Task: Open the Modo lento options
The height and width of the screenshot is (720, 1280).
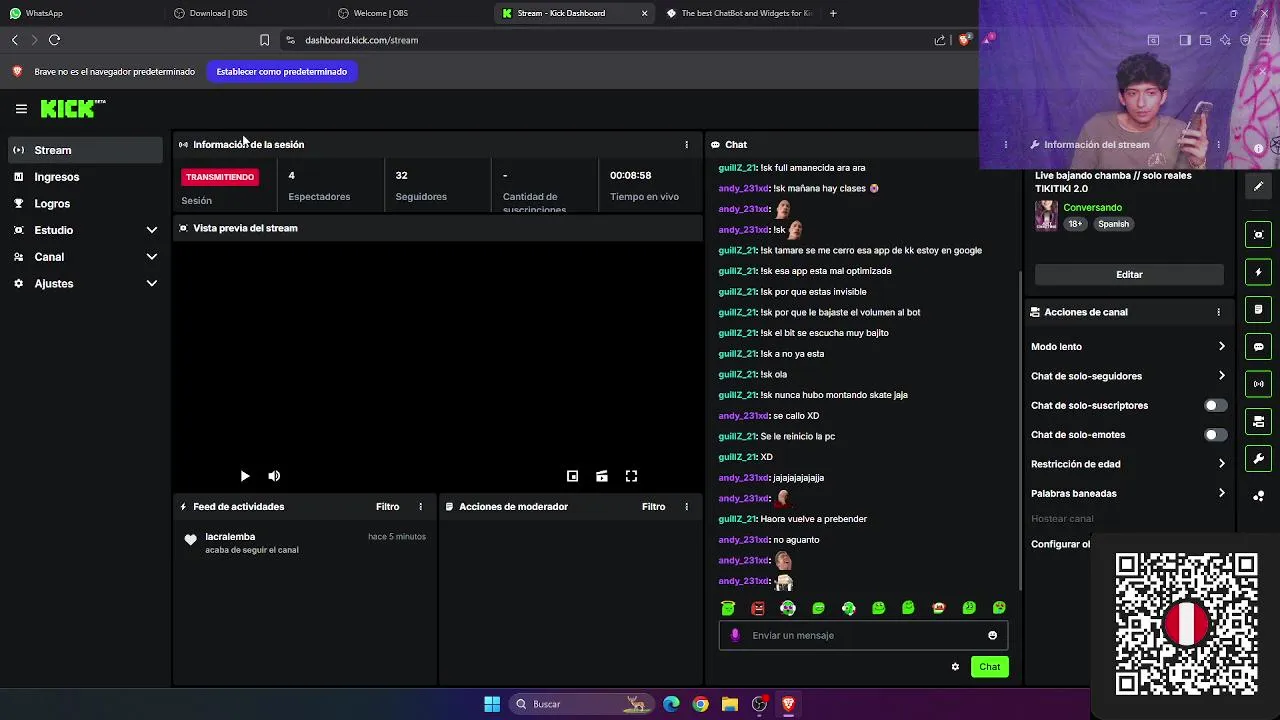Action: click(x=1128, y=347)
